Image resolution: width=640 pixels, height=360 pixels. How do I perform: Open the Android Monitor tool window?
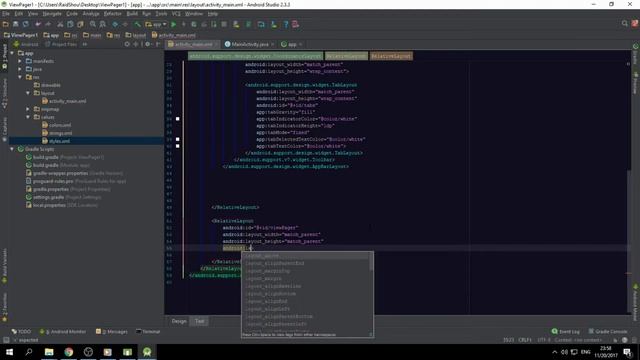coord(63,331)
